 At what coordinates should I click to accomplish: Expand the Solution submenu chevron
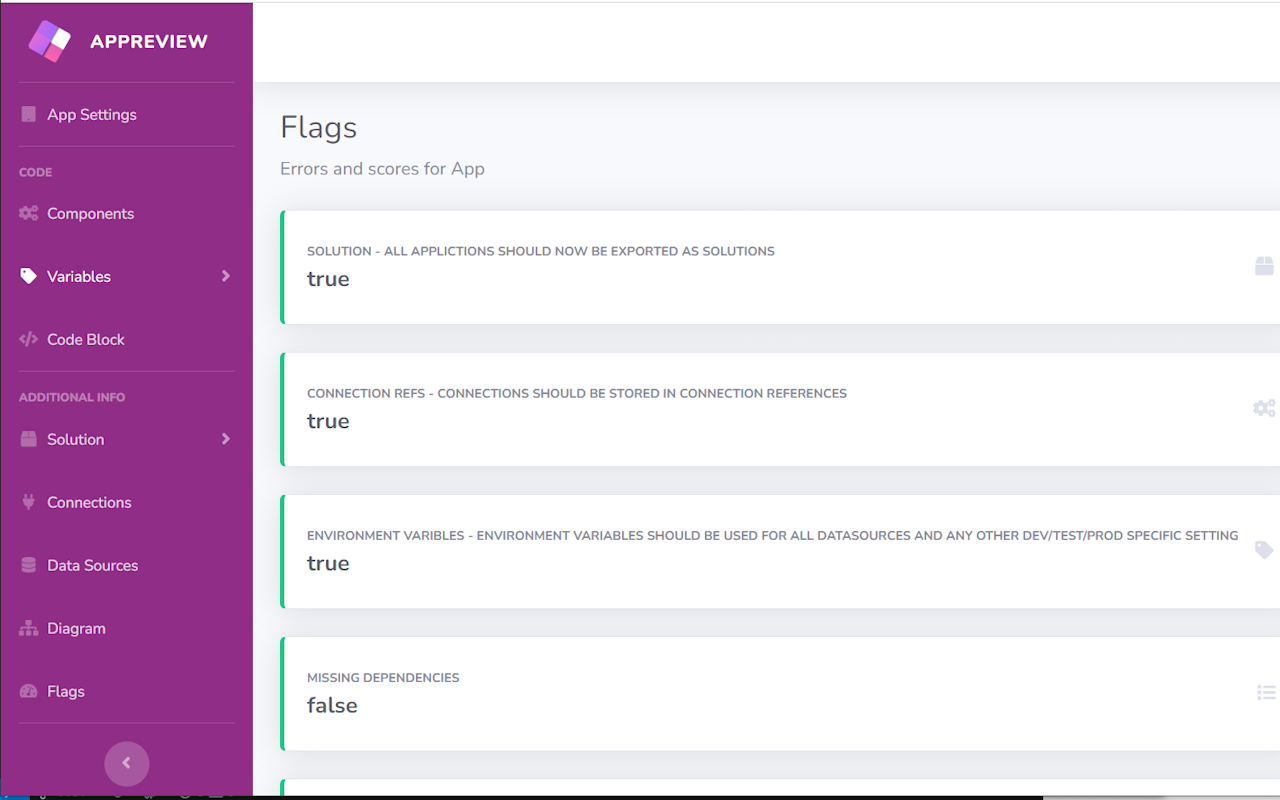[225, 439]
